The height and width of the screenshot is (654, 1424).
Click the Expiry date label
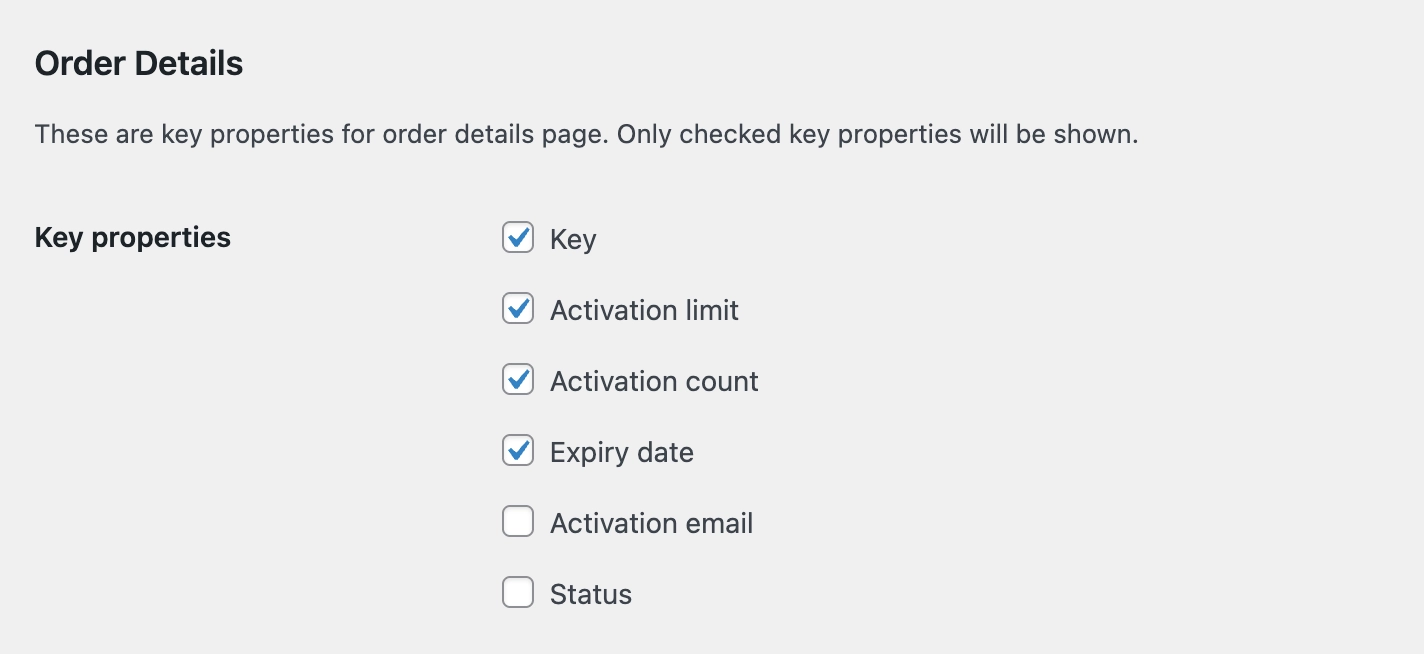pyautogui.click(x=621, y=452)
